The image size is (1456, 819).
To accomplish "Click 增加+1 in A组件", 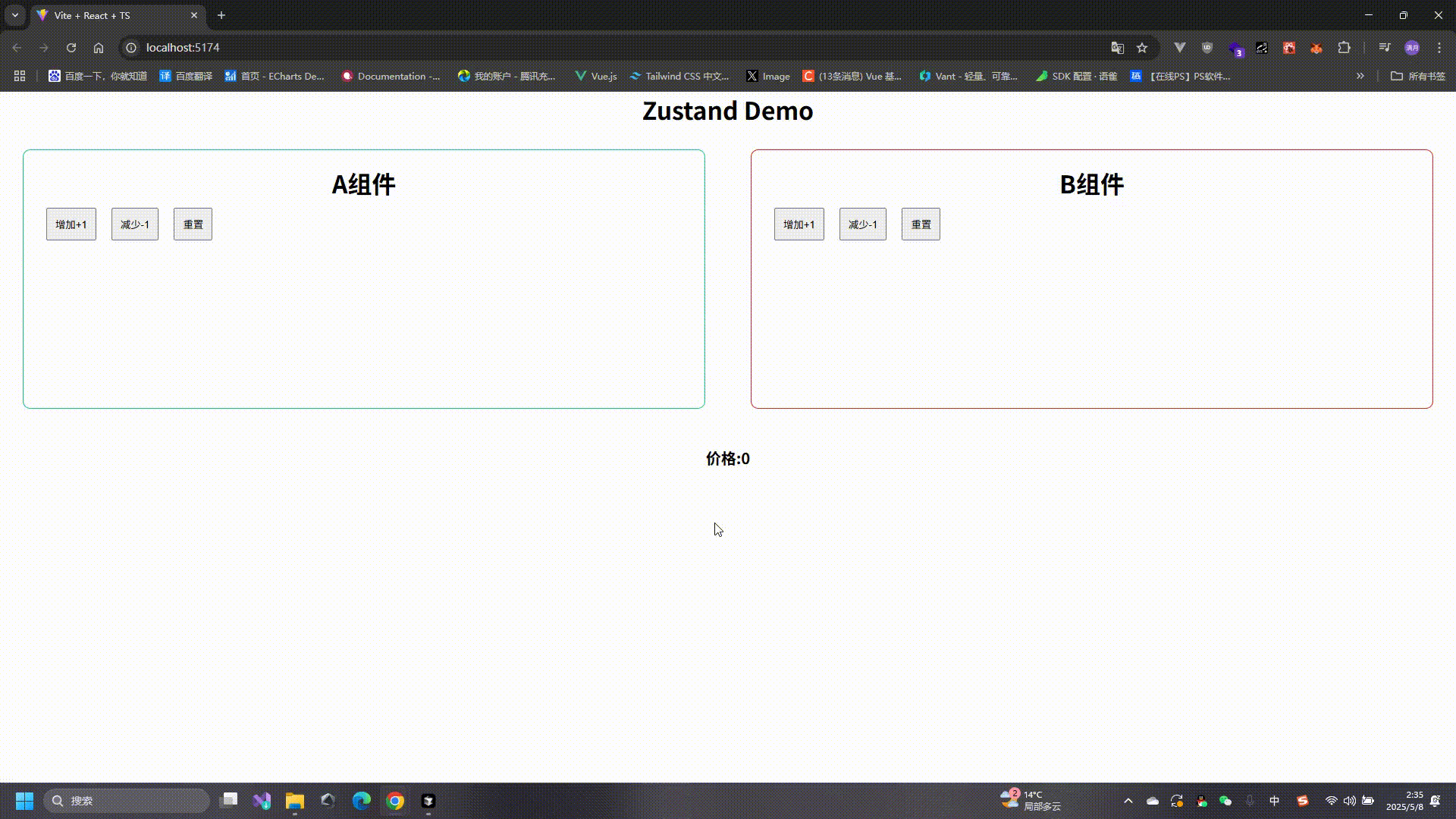I will point(71,224).
